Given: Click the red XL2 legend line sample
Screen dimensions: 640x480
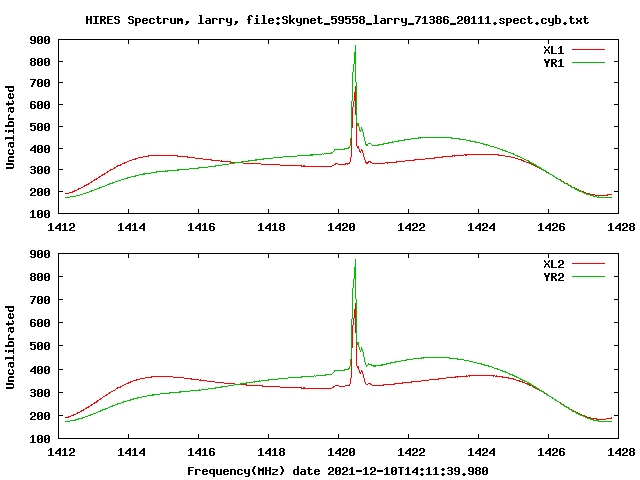Looking at the screenshot, I should coord(588,264).
